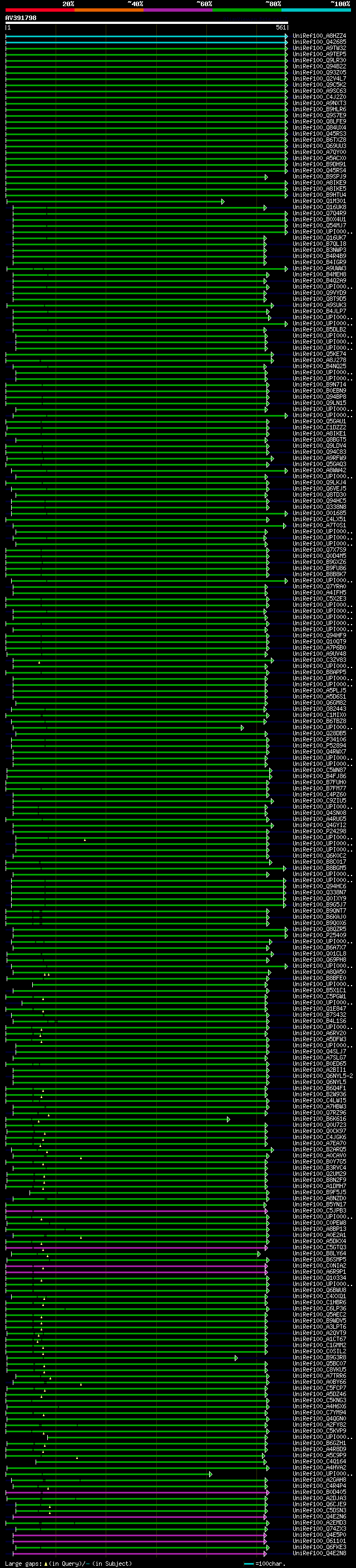Select the UniRef100_A4HVA2 label
356x1568 pixels.
pyautogui.click(x=319, y=1467)
